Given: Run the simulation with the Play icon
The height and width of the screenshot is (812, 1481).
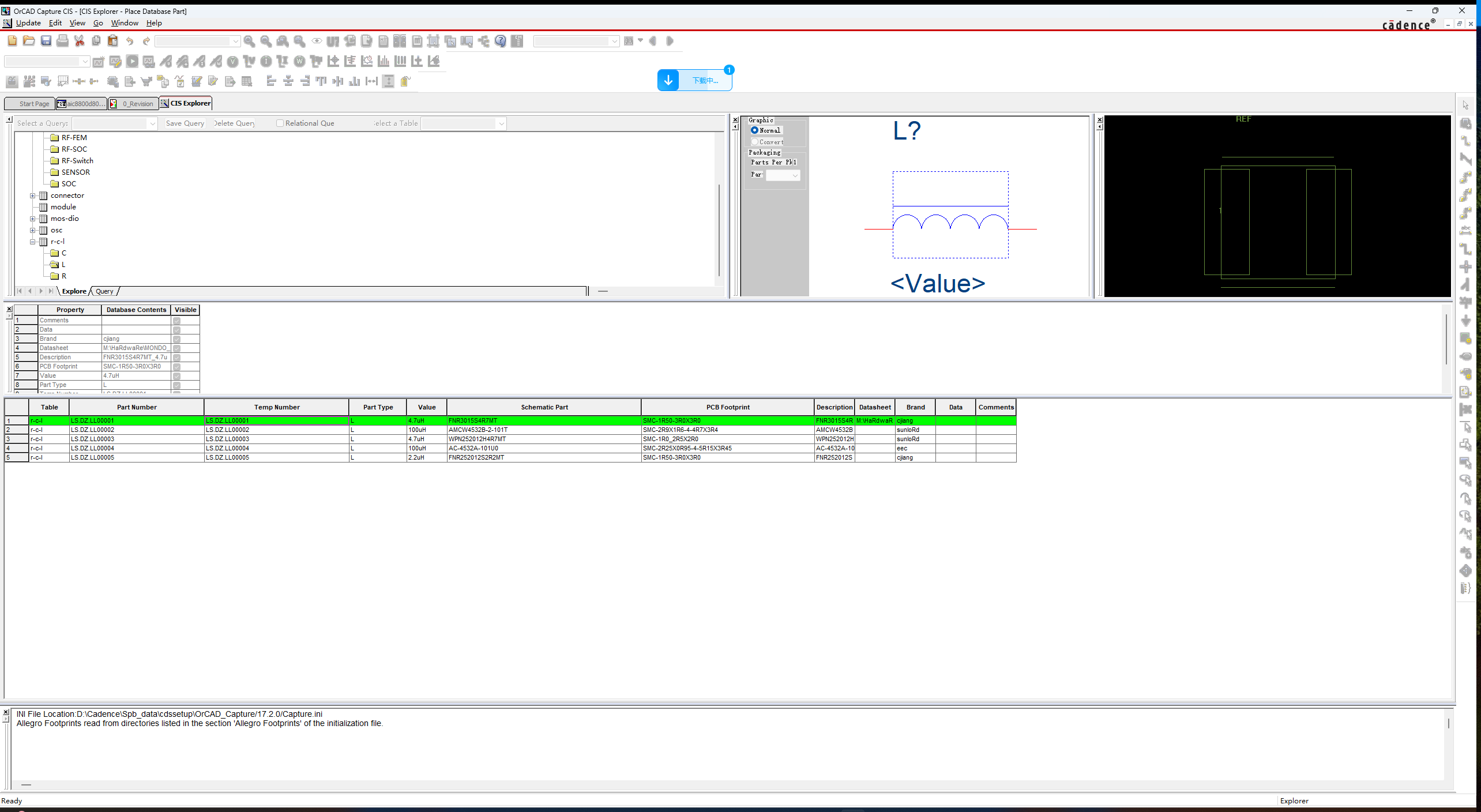Looking at the screenshot, I should (x=131, y=61).
